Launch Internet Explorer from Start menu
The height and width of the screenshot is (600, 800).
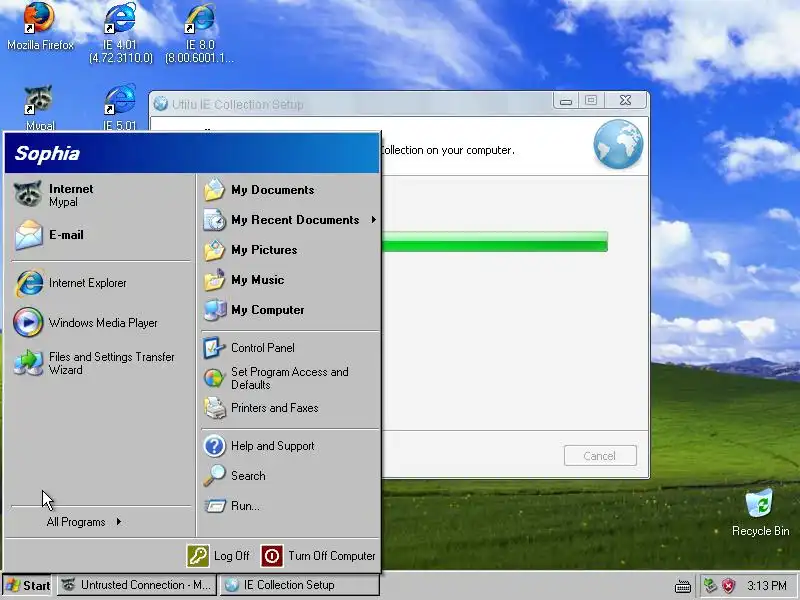101,283
